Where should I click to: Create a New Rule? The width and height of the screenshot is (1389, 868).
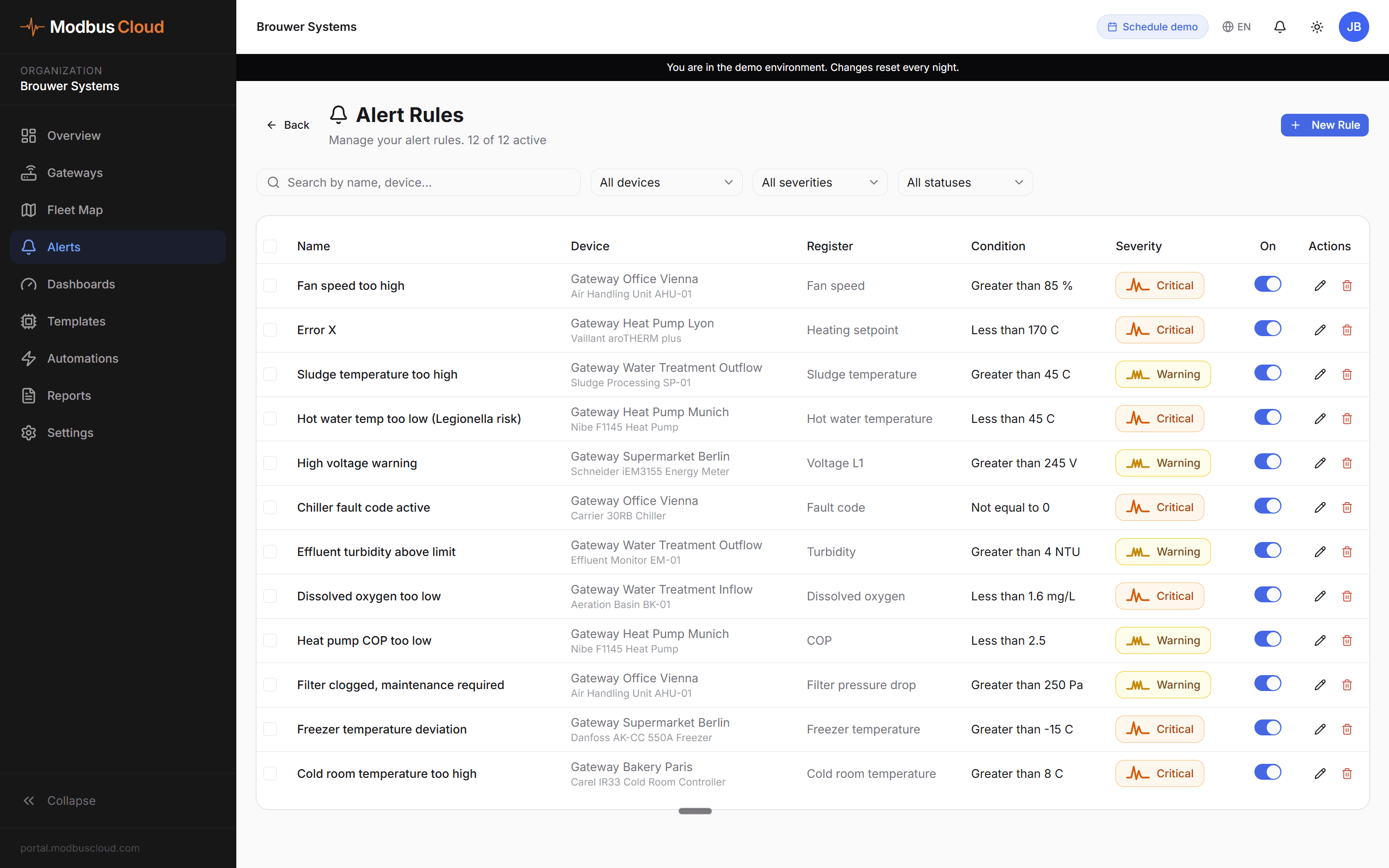coord(1324,124)
